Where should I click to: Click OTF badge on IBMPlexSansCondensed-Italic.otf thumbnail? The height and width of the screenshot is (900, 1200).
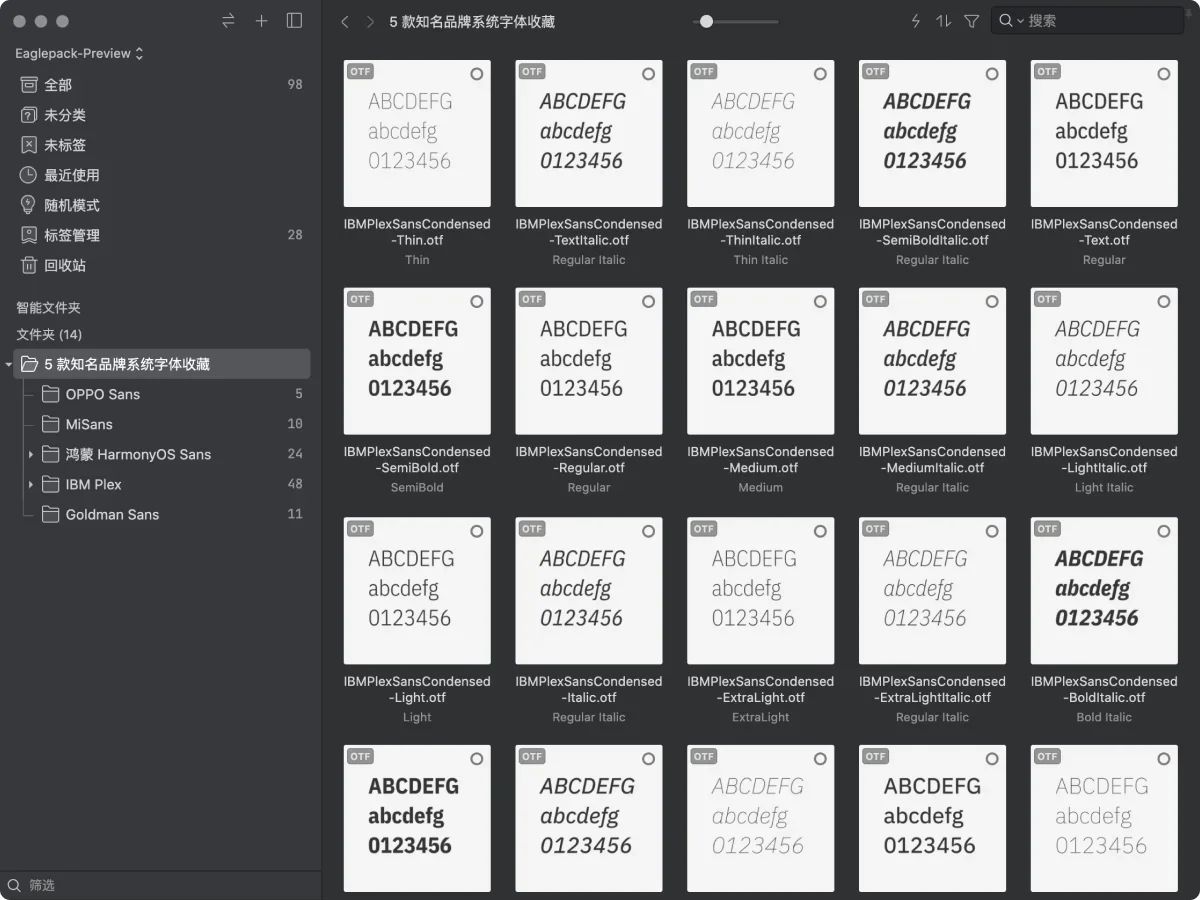click(x=532, y=529)
